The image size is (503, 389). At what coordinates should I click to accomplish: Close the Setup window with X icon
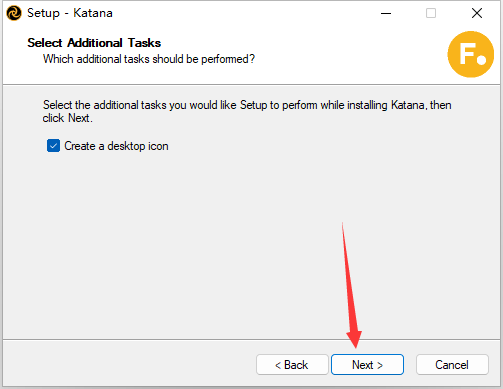click(477, 13)
